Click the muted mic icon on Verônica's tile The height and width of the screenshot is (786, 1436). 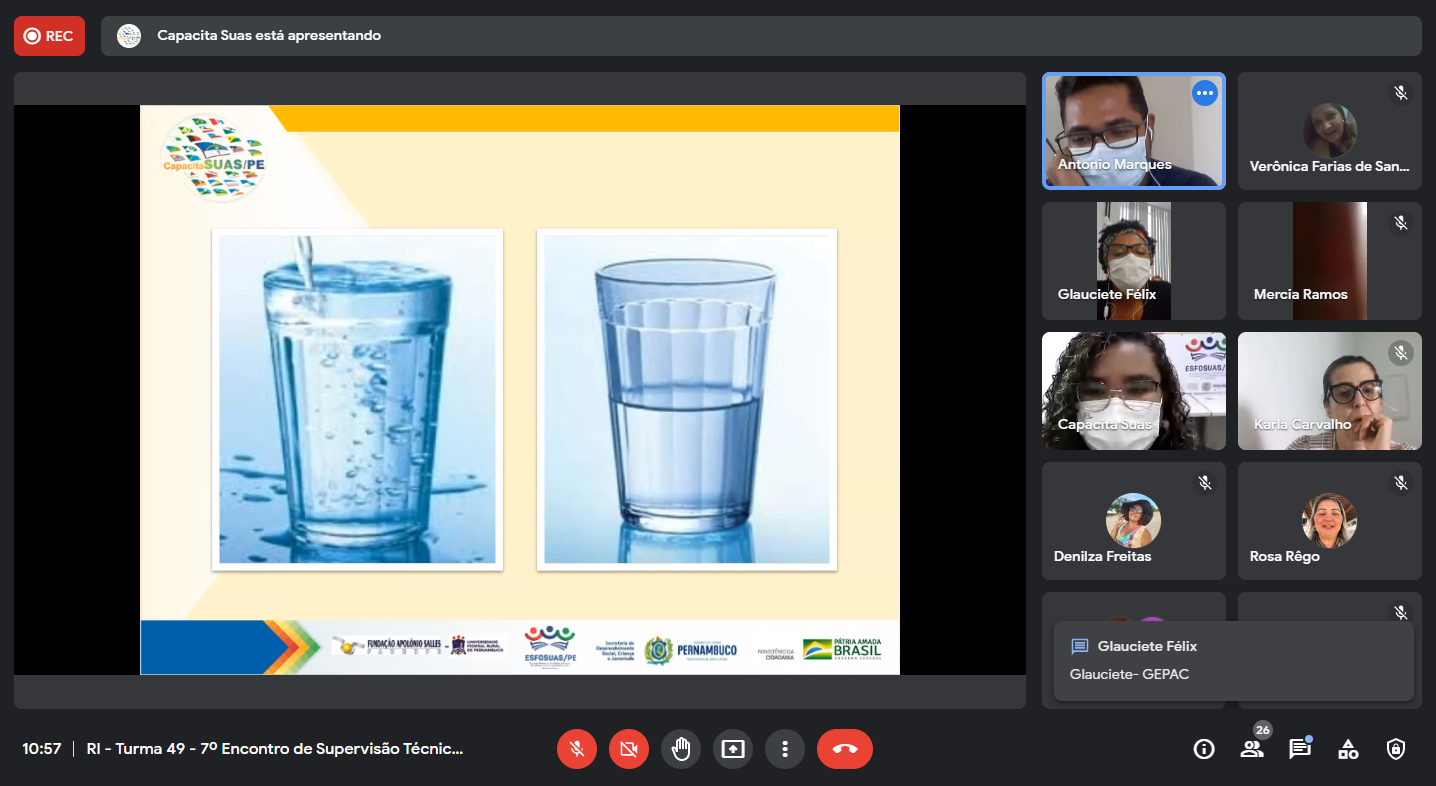[1401, 93]
